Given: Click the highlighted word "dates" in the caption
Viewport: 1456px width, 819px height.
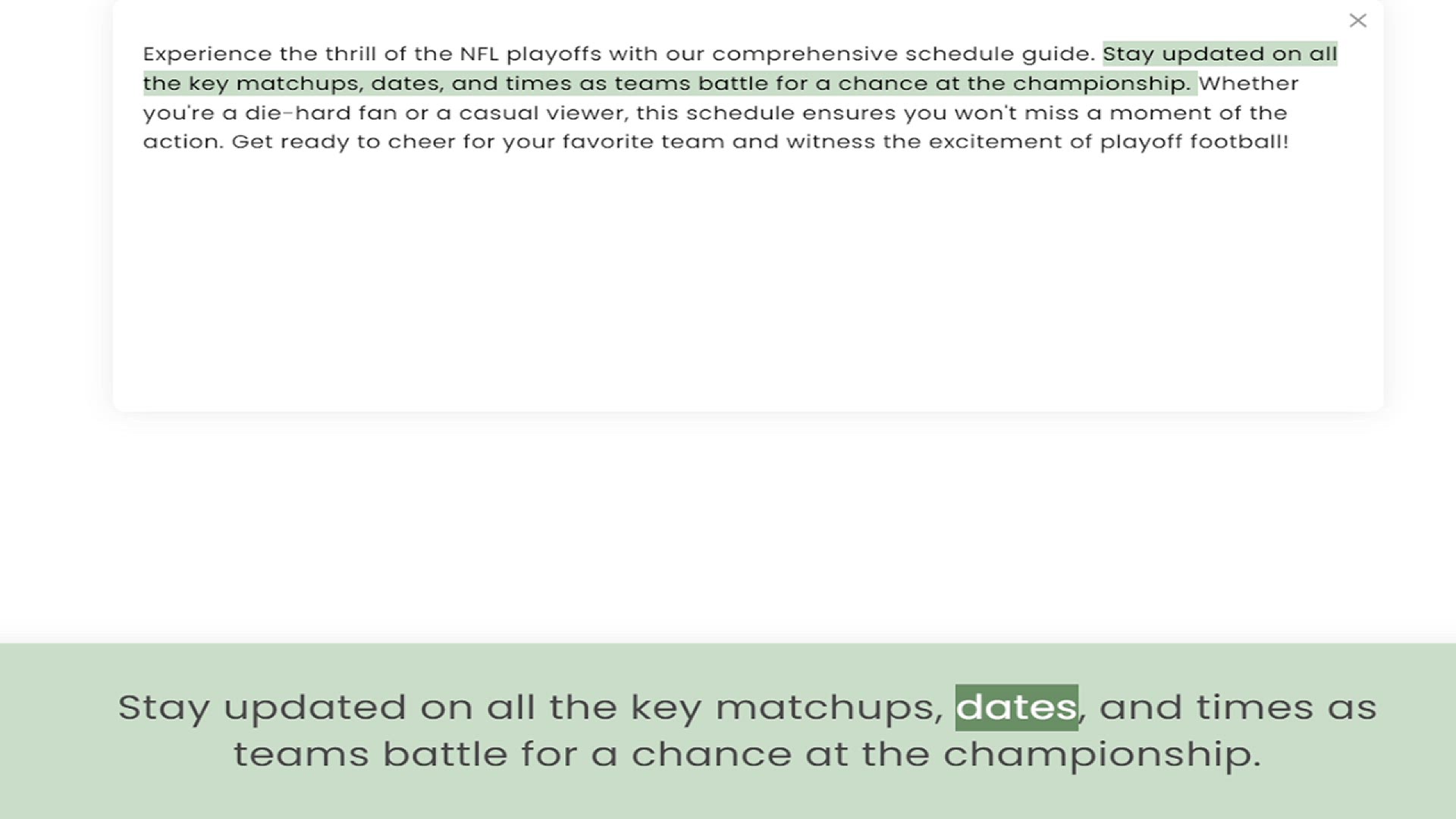Looking at the screenshot, I should pos(1015,708).
